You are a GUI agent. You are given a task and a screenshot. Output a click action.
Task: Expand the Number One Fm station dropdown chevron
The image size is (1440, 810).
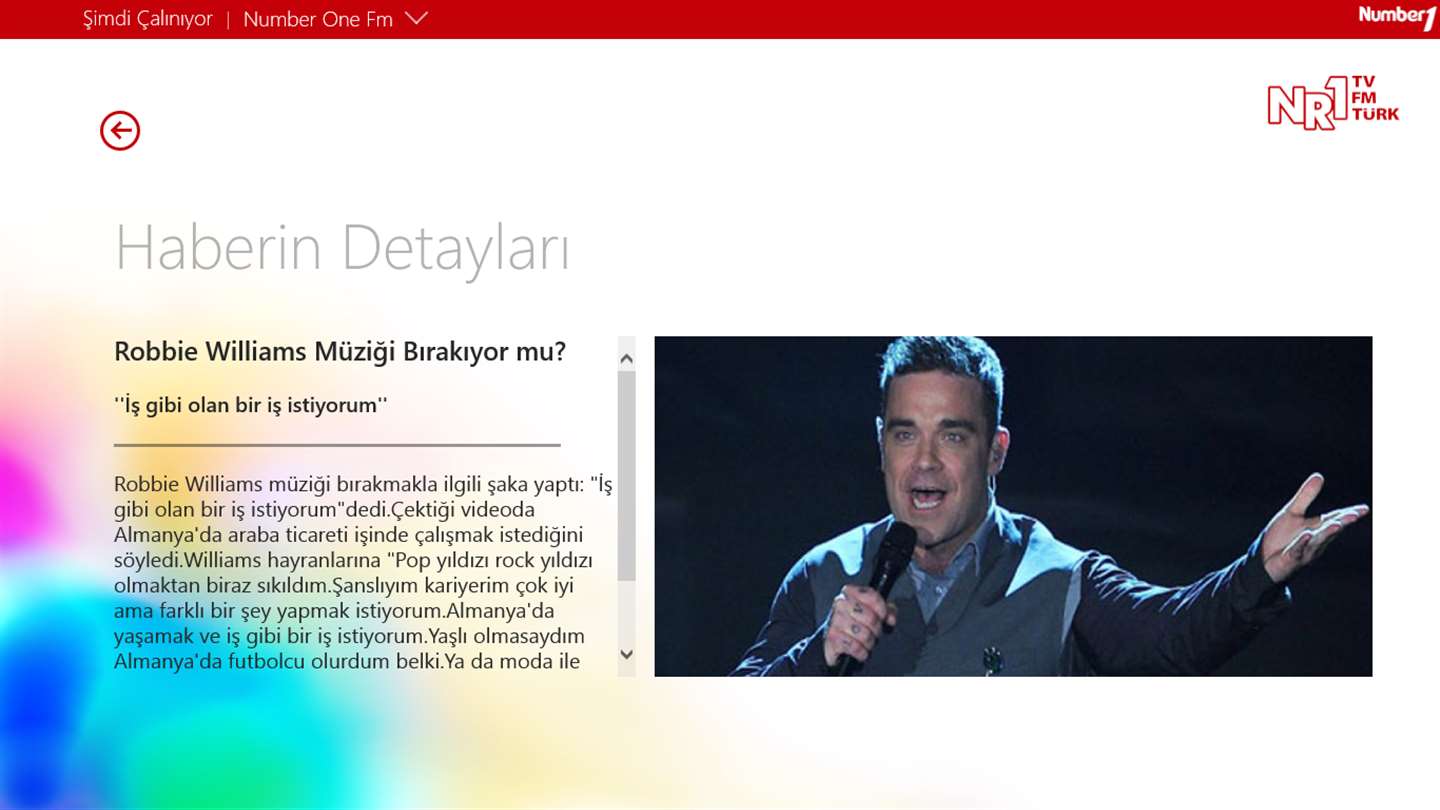417,18
